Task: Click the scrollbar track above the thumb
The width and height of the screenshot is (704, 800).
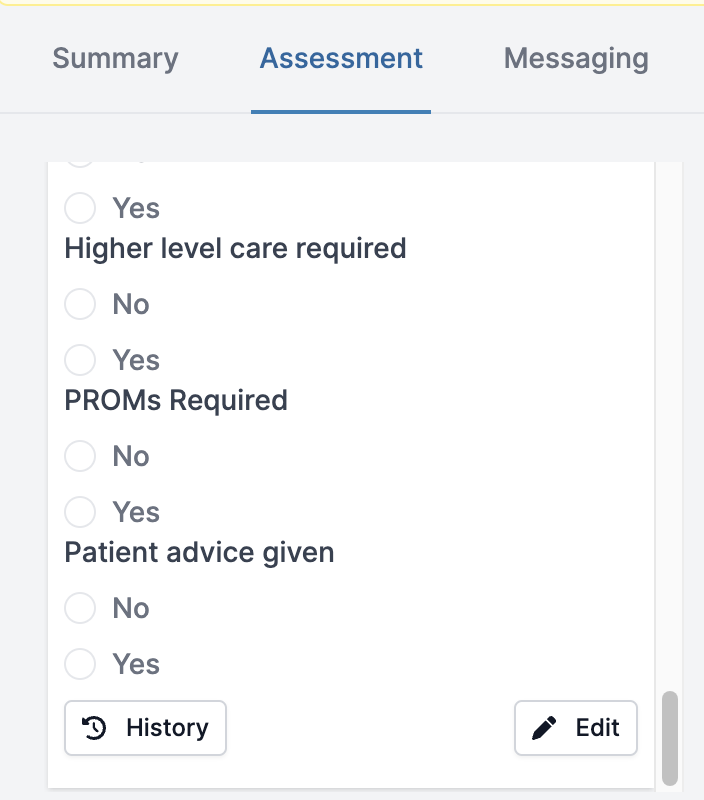Action: [670, 426]
